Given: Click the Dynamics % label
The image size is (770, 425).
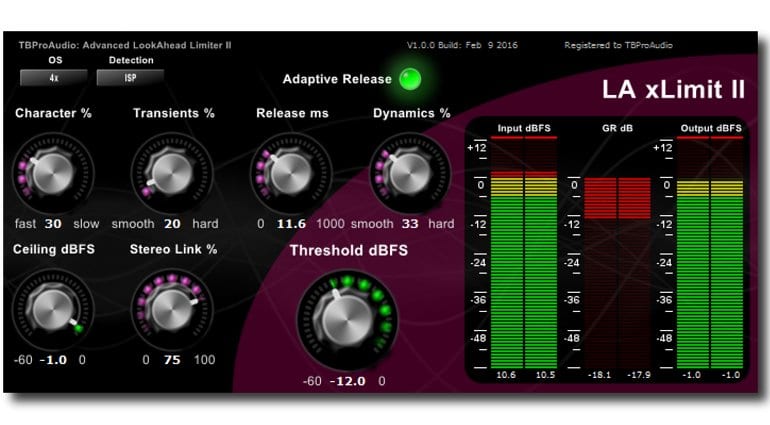Looking at the screenshot, I should point(412,113).
